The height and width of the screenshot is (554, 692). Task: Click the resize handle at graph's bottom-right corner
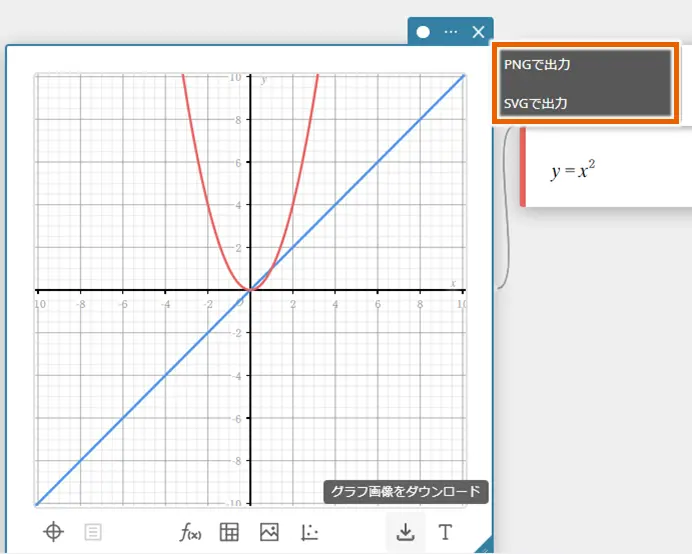click(484, 546)
